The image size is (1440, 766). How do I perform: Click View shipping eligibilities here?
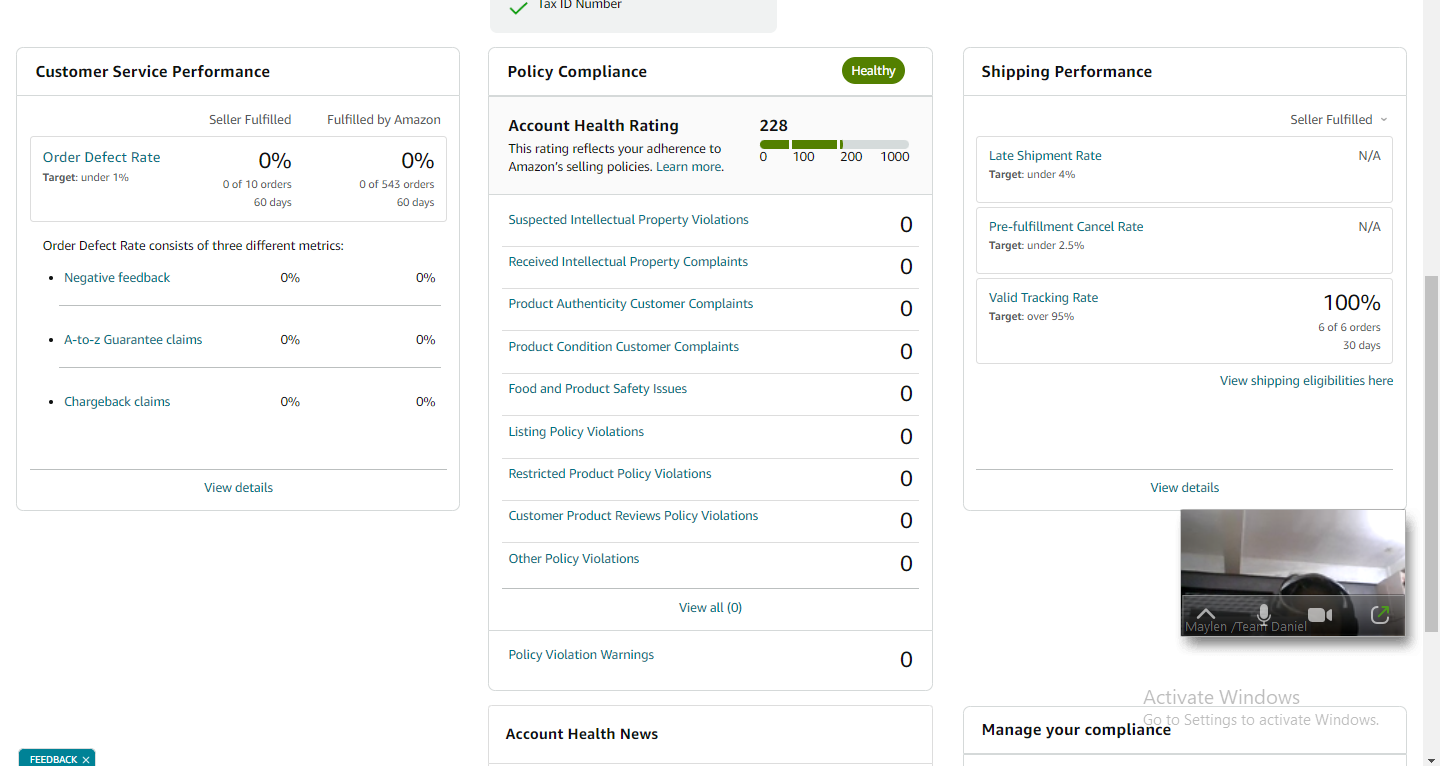click(x=1306, y=381)
